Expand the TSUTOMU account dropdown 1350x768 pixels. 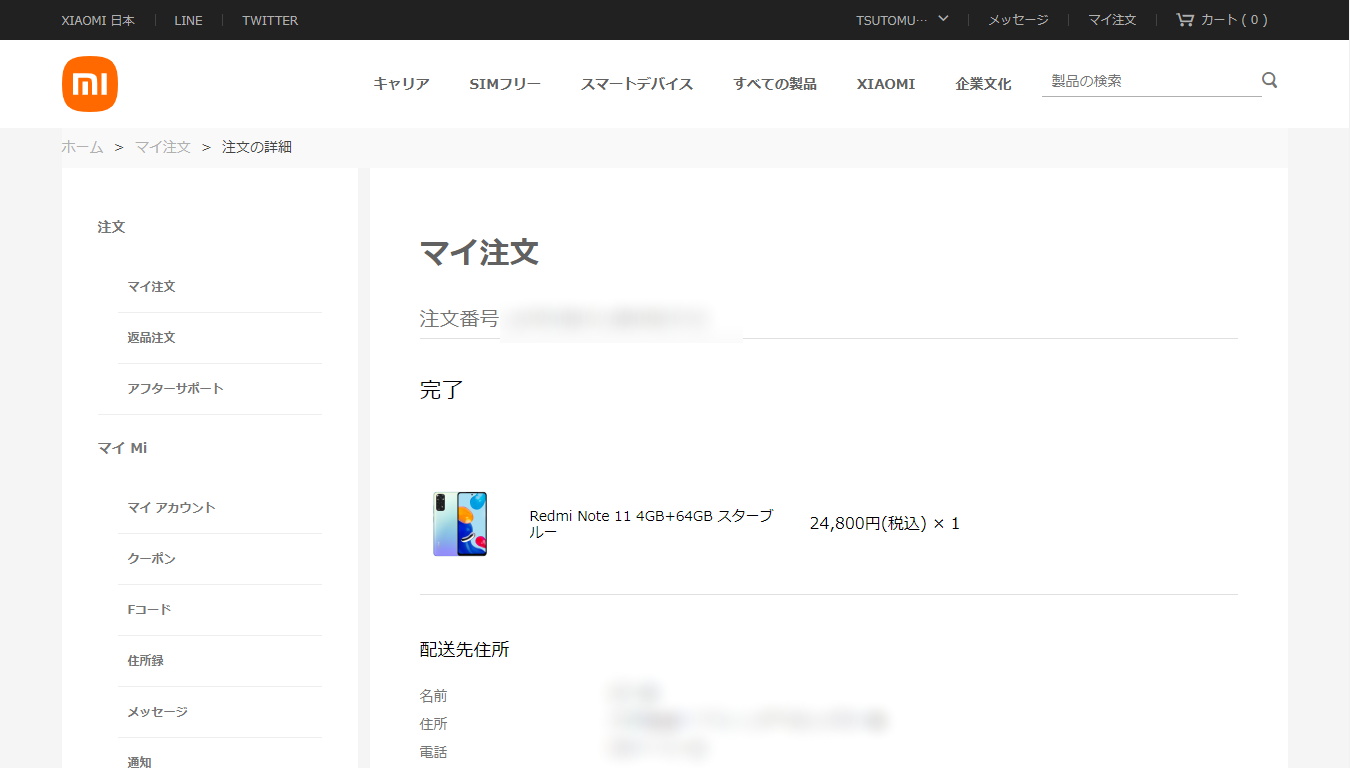[x=902, y=20]
